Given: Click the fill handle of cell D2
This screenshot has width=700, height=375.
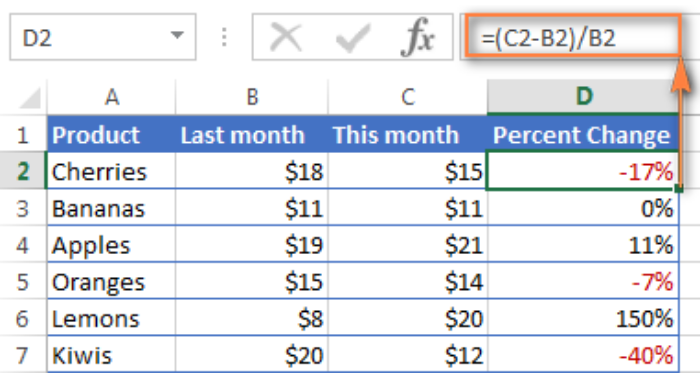Looking at the screenshot, I should 679,189.
